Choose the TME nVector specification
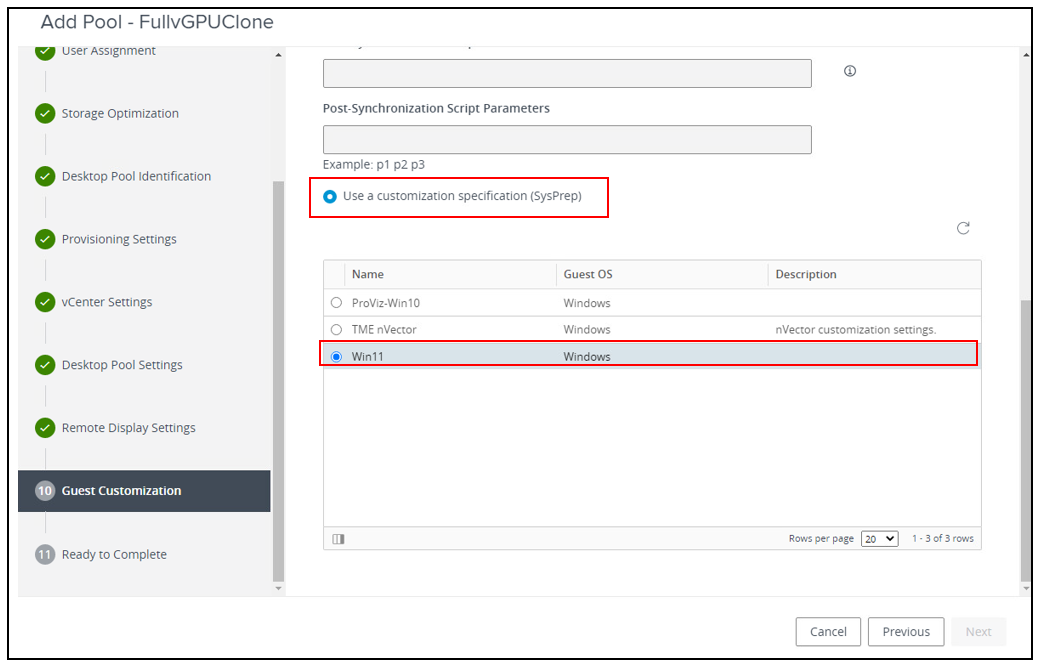 336,329
